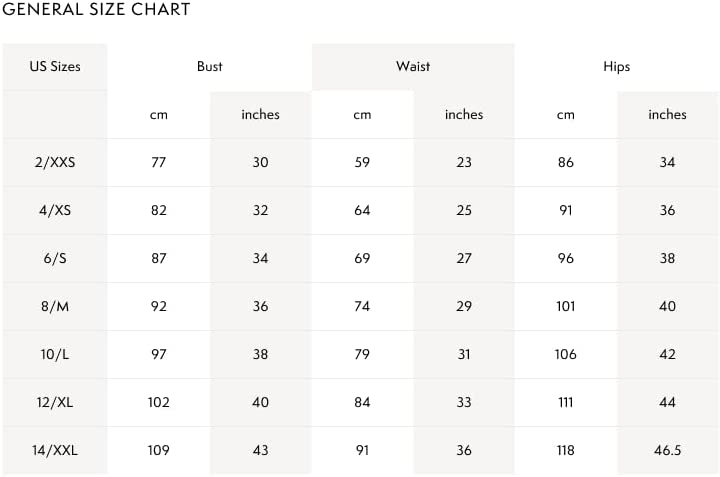
Task: Click the Bust column header
Action: coord(210,67)
